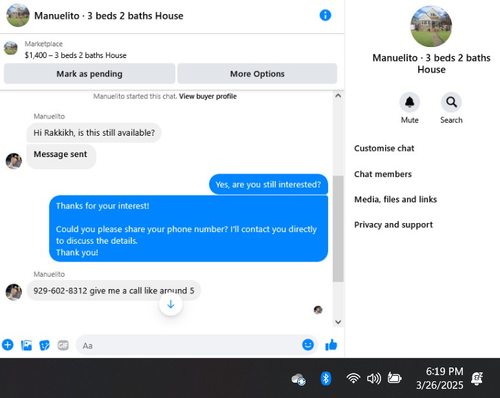Jump to latest message with down-arrow button
The image size is (500, 398).
(x=171, y=304)
